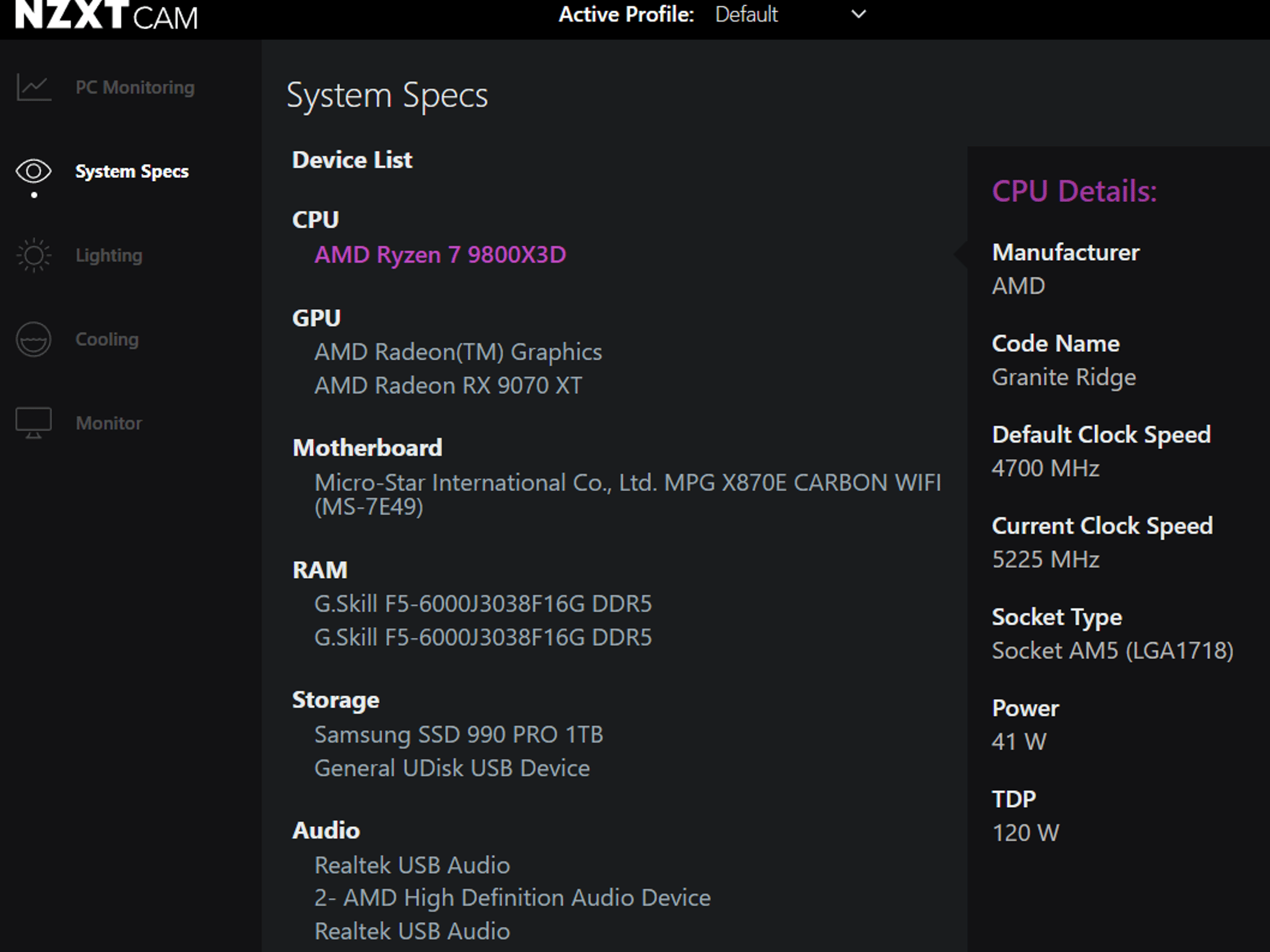Click the System Specs page title
Image resolution: width=1270 pixels, height=952 pixels.
[387, 96]
